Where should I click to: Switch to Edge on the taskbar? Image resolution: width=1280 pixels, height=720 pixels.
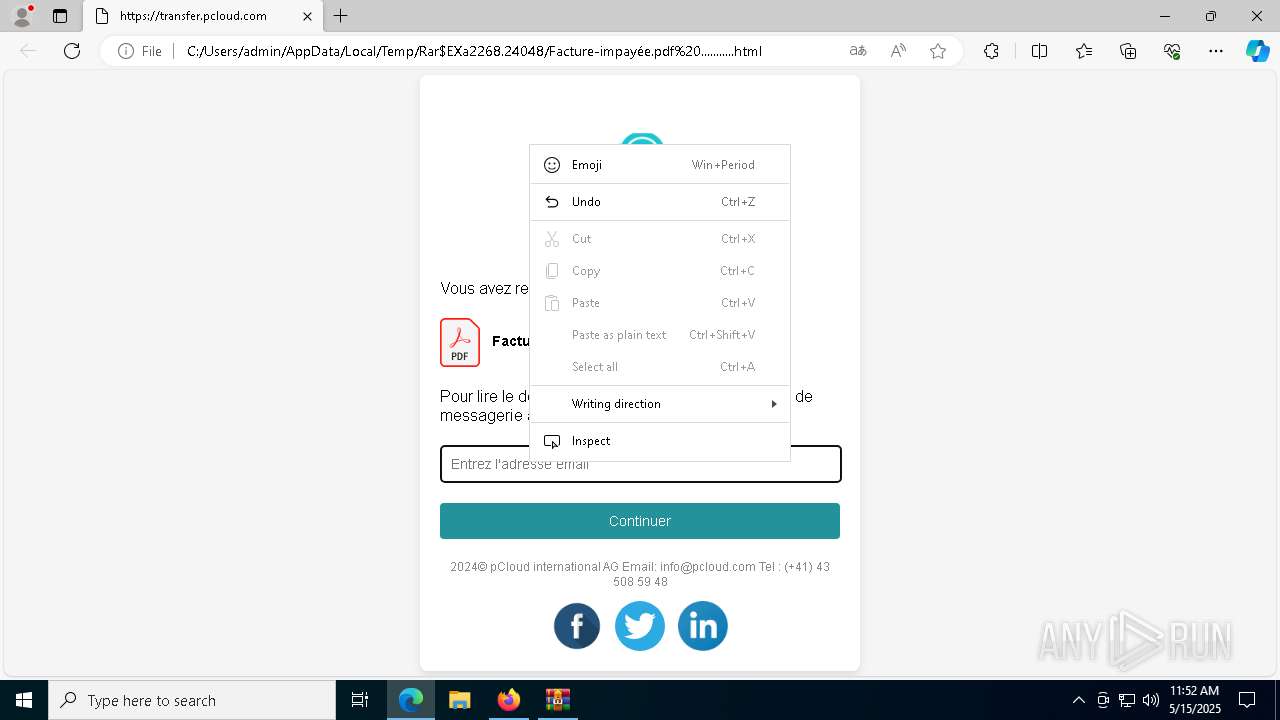[x=411, y=700]
